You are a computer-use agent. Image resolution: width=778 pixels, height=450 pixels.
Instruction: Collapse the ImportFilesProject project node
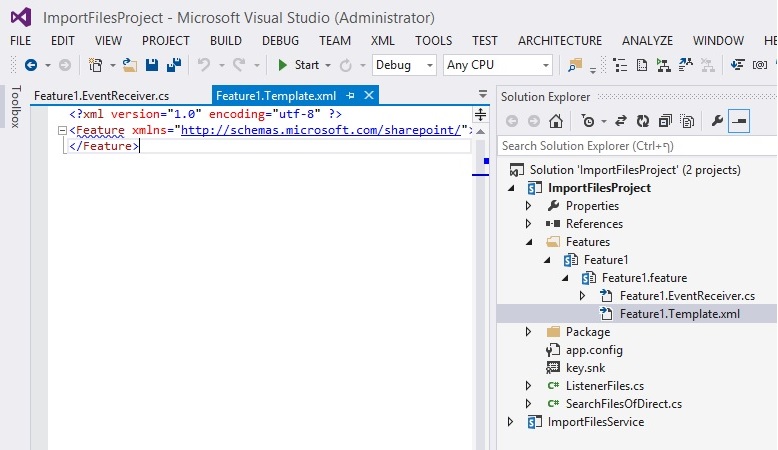[511, 189]
